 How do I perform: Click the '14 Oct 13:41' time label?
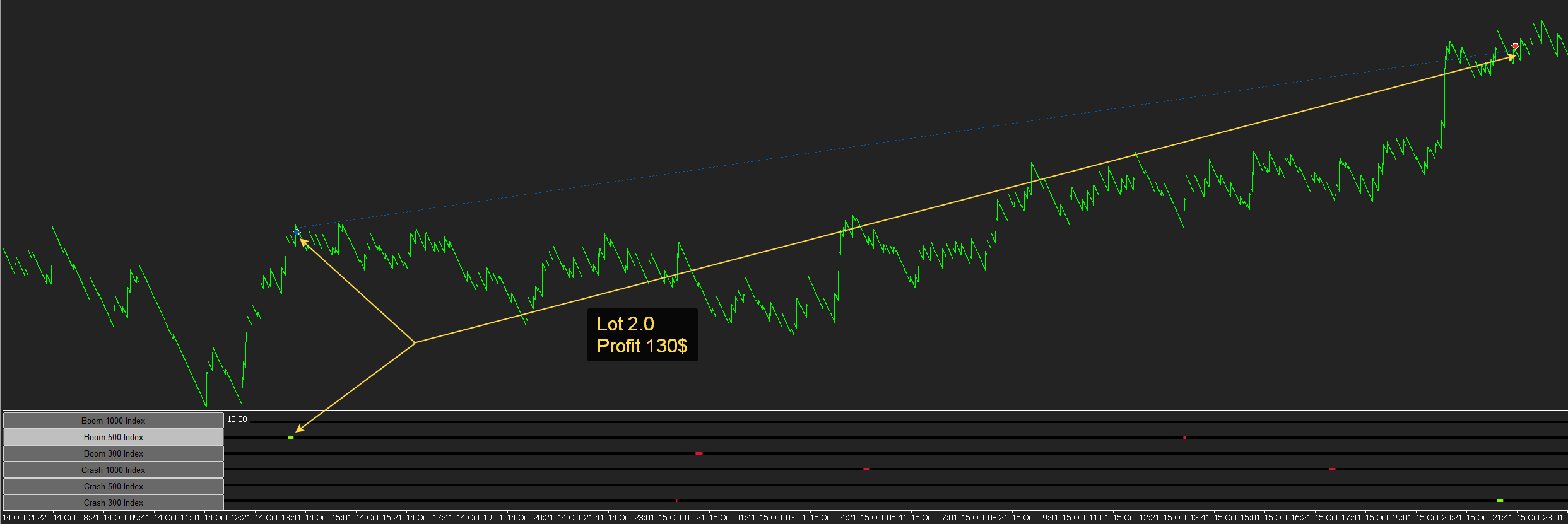point(278,518)
